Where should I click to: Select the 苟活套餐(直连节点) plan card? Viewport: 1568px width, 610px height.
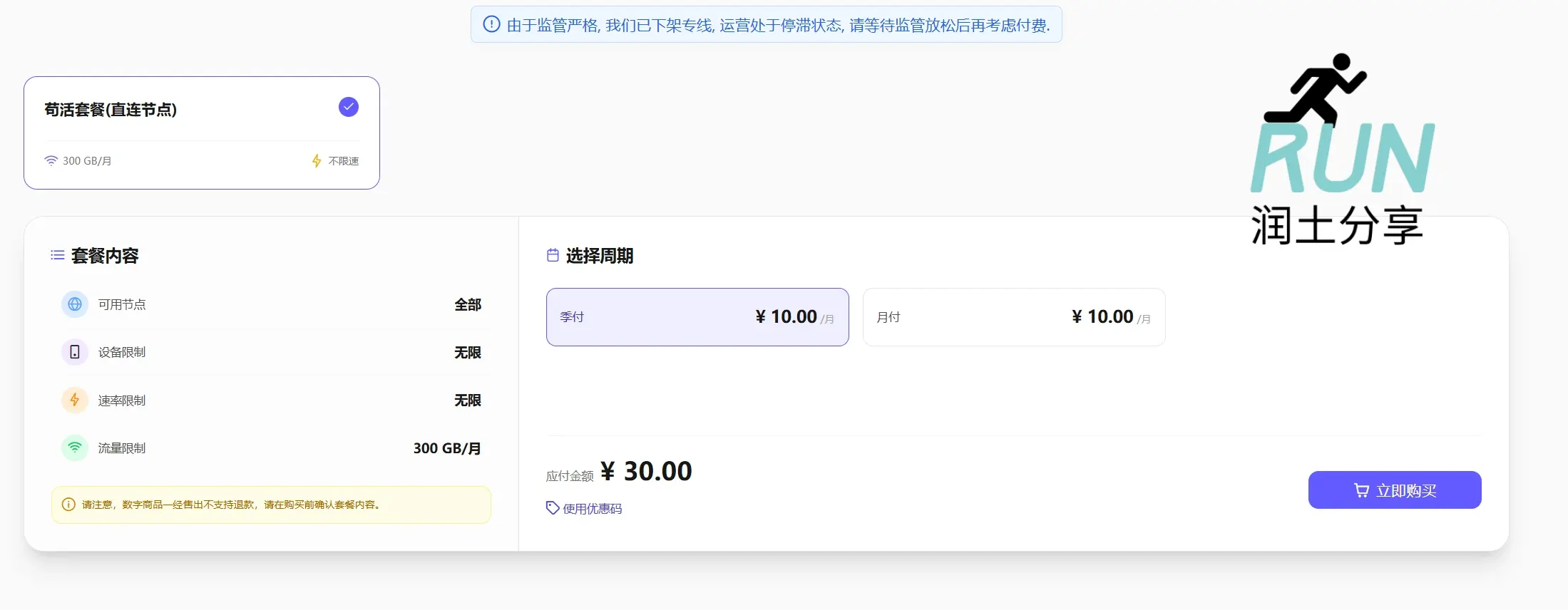click(x=201, y=133)
